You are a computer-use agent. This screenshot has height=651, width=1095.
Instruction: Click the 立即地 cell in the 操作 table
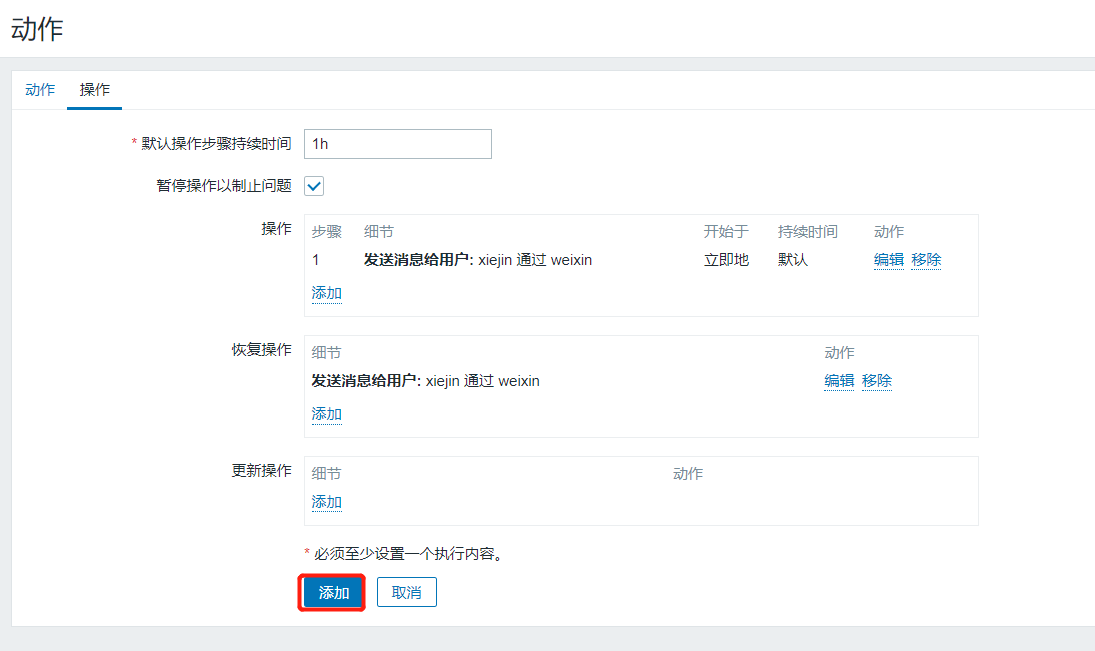726,260
